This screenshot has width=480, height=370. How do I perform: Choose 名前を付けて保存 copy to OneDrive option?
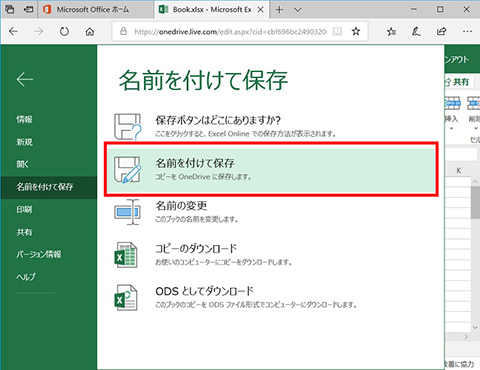click(271, 169)
